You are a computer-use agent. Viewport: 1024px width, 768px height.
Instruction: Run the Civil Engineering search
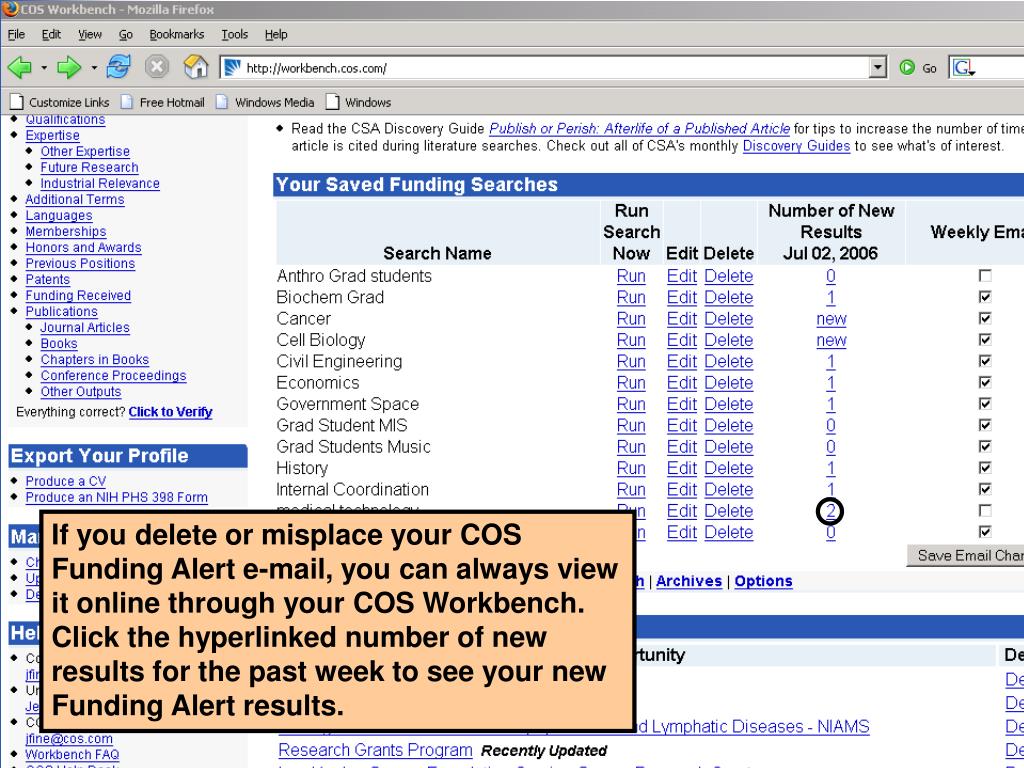coord(631,362)
